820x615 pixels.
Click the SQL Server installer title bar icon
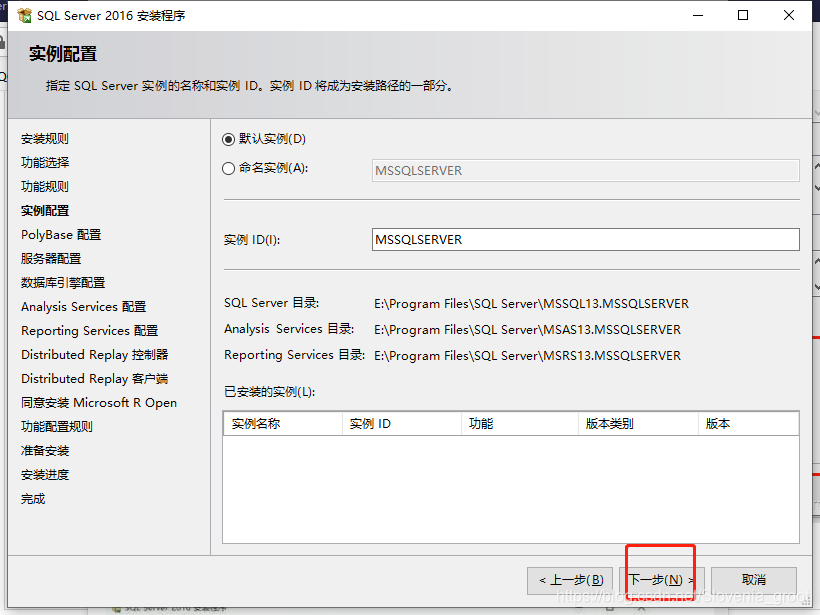tap(24, 16)
